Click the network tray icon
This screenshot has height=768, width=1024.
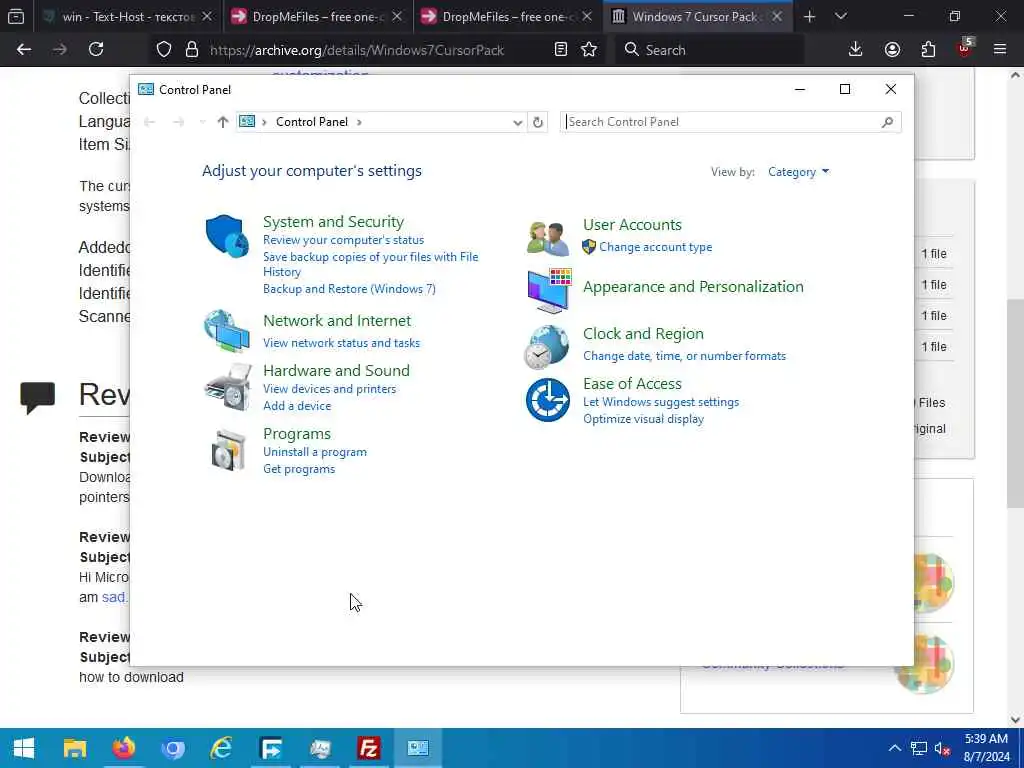coord(919,749)
